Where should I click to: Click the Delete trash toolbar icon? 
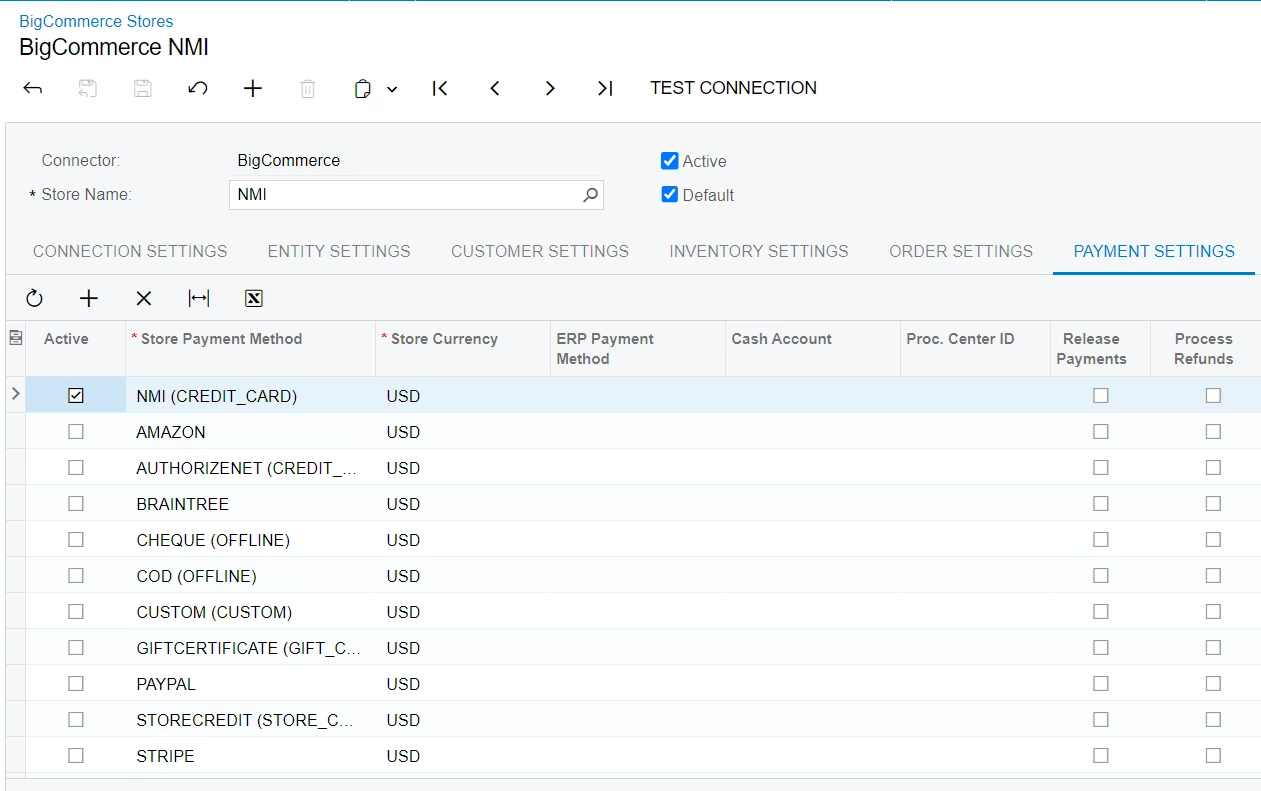[308, 88]
